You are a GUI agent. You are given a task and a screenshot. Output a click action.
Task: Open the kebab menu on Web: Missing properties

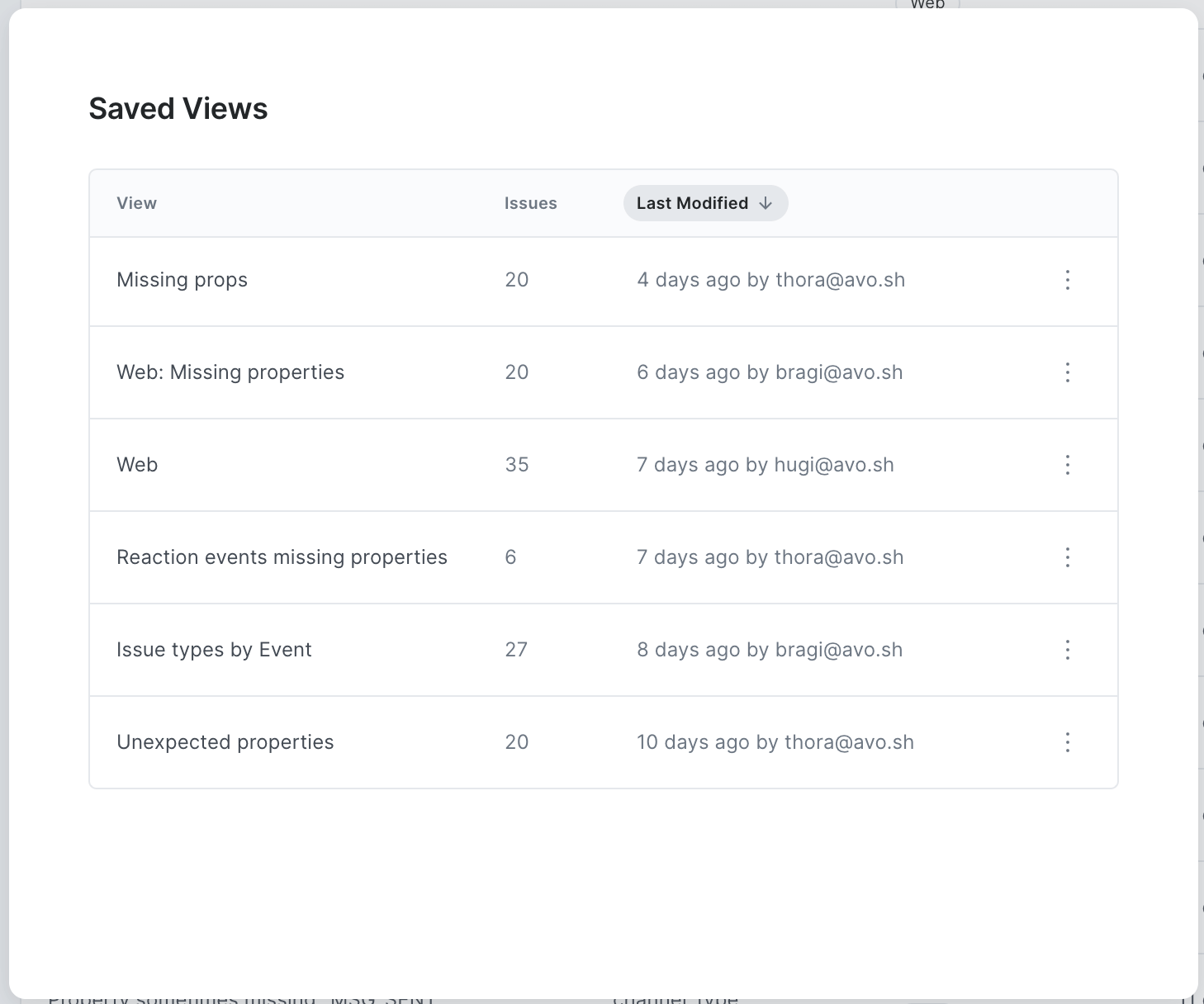click(x=1067, y=372)
